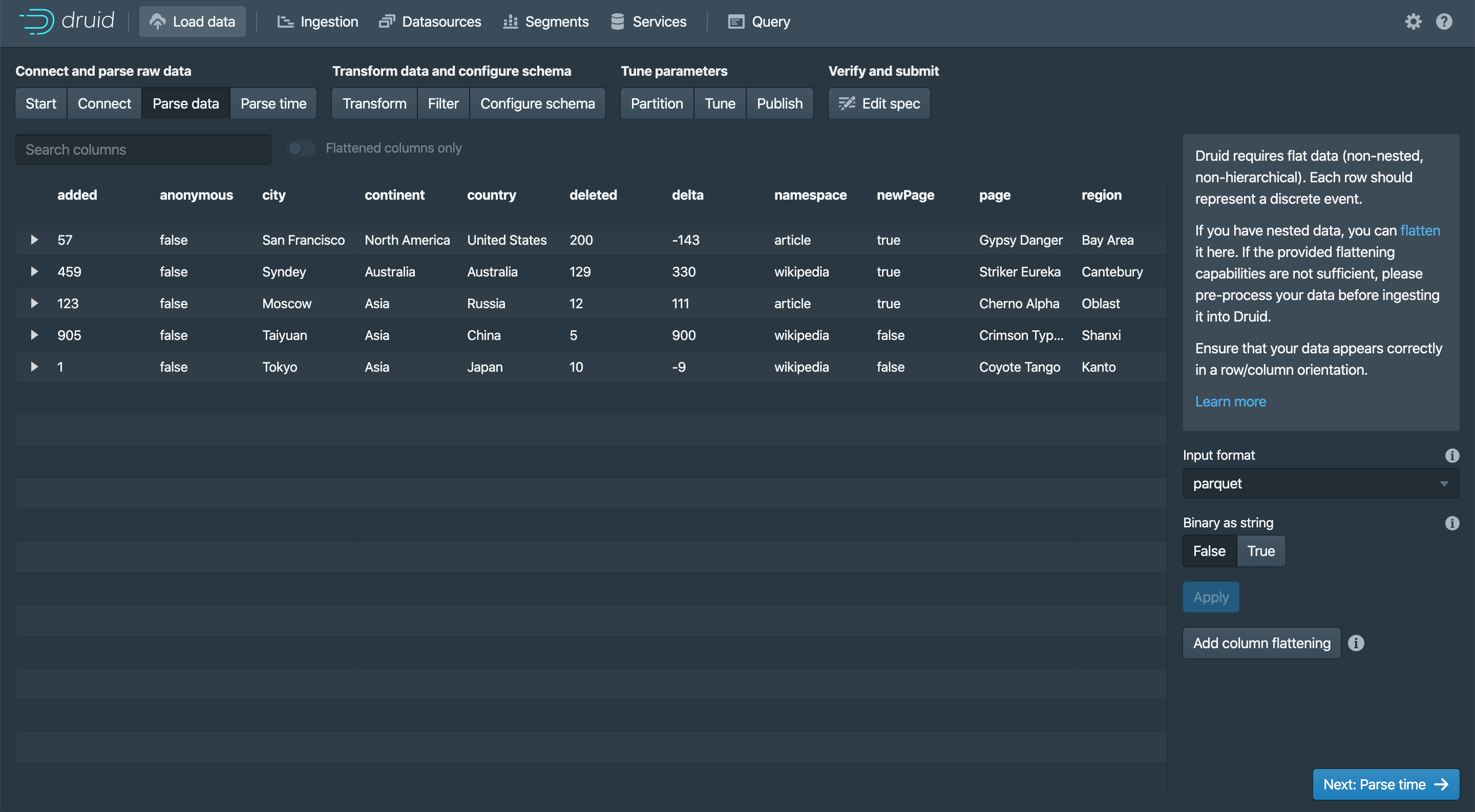Go to the Configure schema step
Viewport: 1475px width, 812px height.
click(537, 103)
